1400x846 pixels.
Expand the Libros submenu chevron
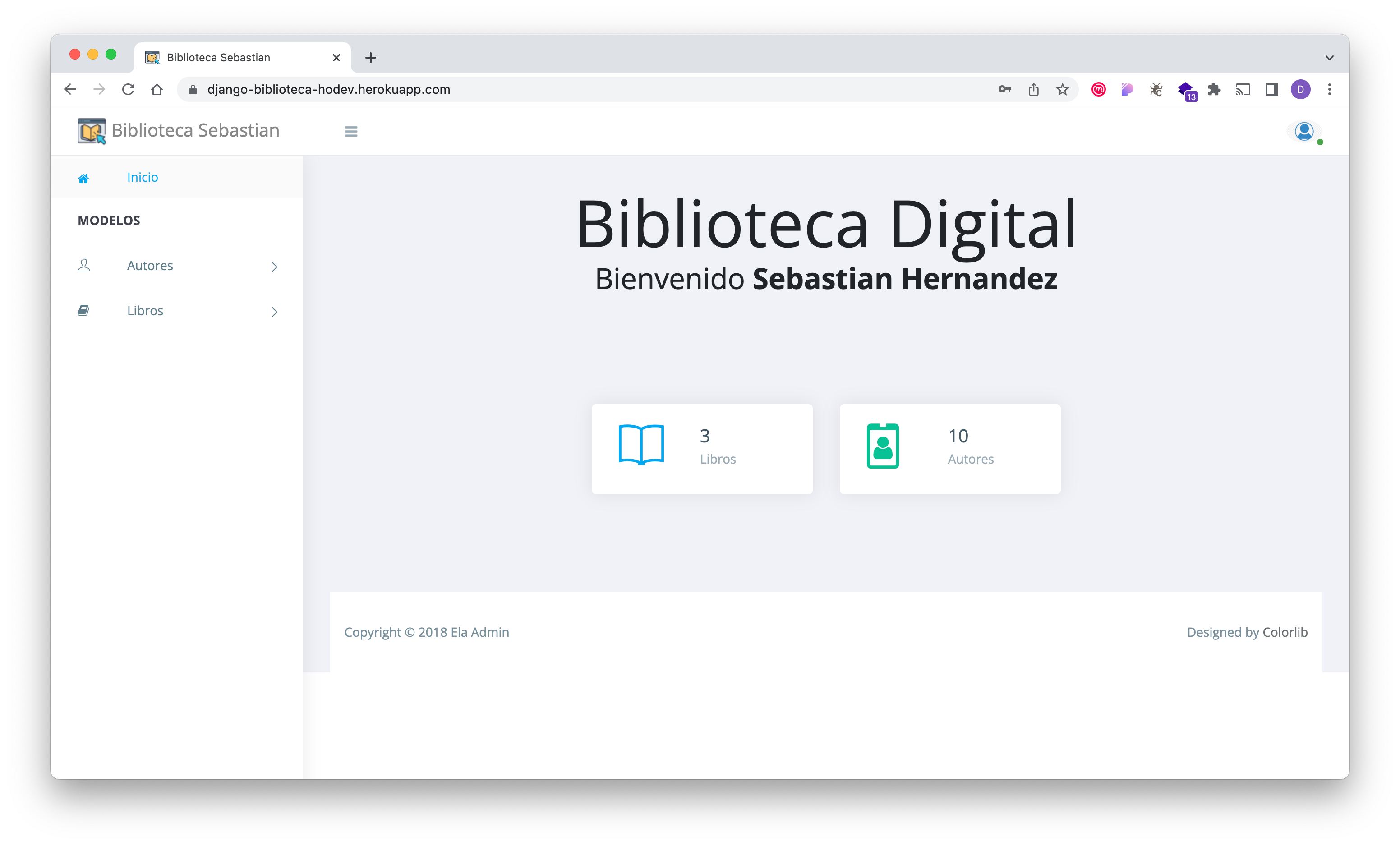pos(274,311)
